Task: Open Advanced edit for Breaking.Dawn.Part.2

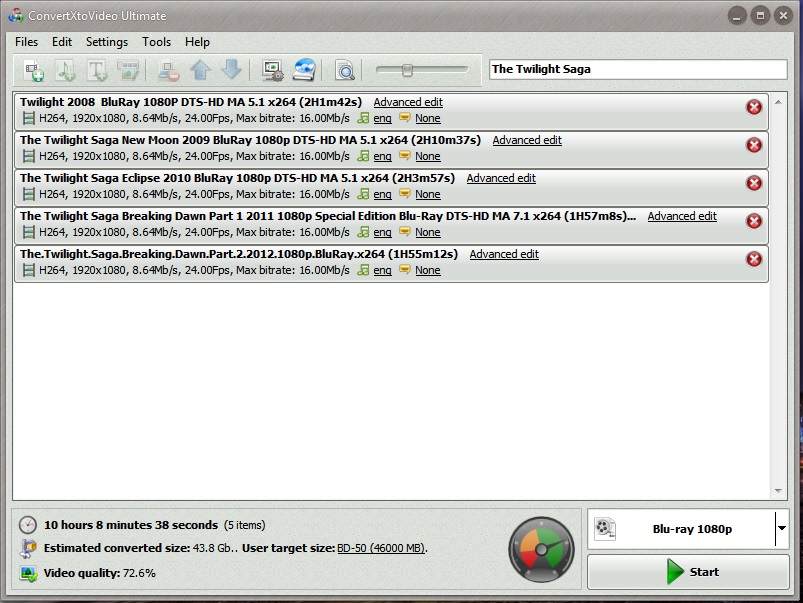Action: [x=504, y=254]
